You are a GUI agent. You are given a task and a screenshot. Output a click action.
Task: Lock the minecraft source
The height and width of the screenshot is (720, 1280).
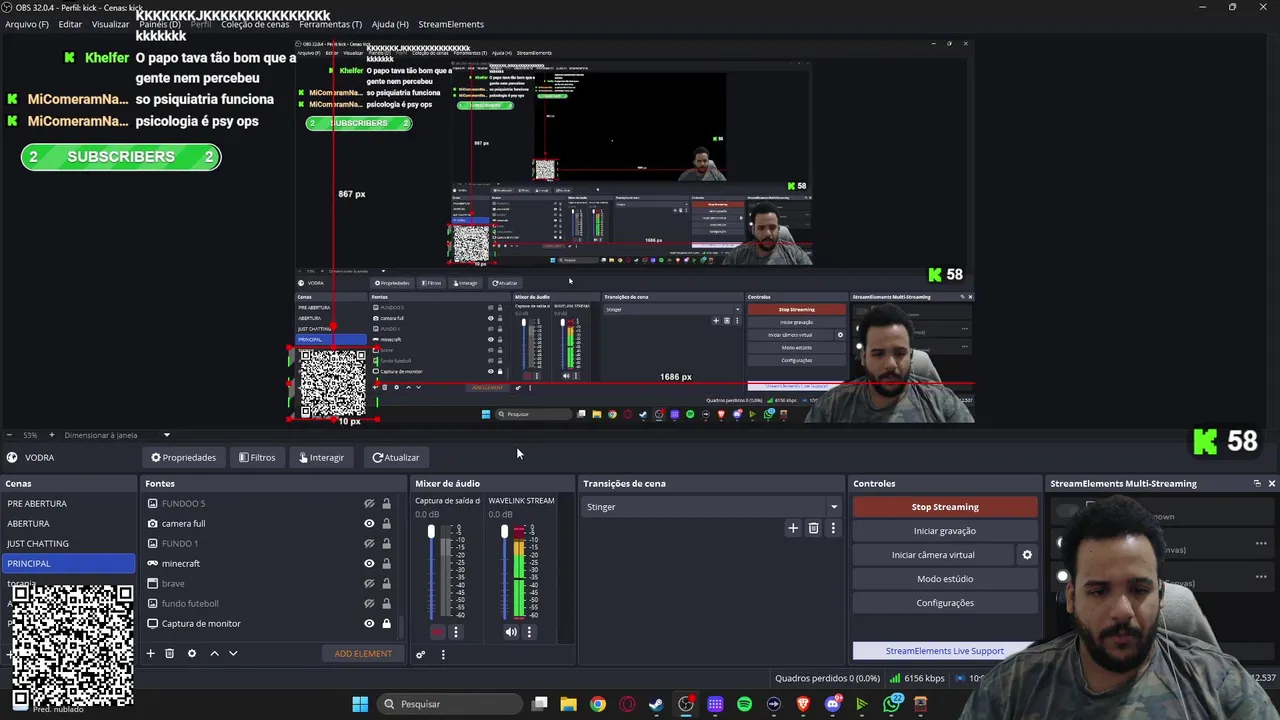[386, 564]
